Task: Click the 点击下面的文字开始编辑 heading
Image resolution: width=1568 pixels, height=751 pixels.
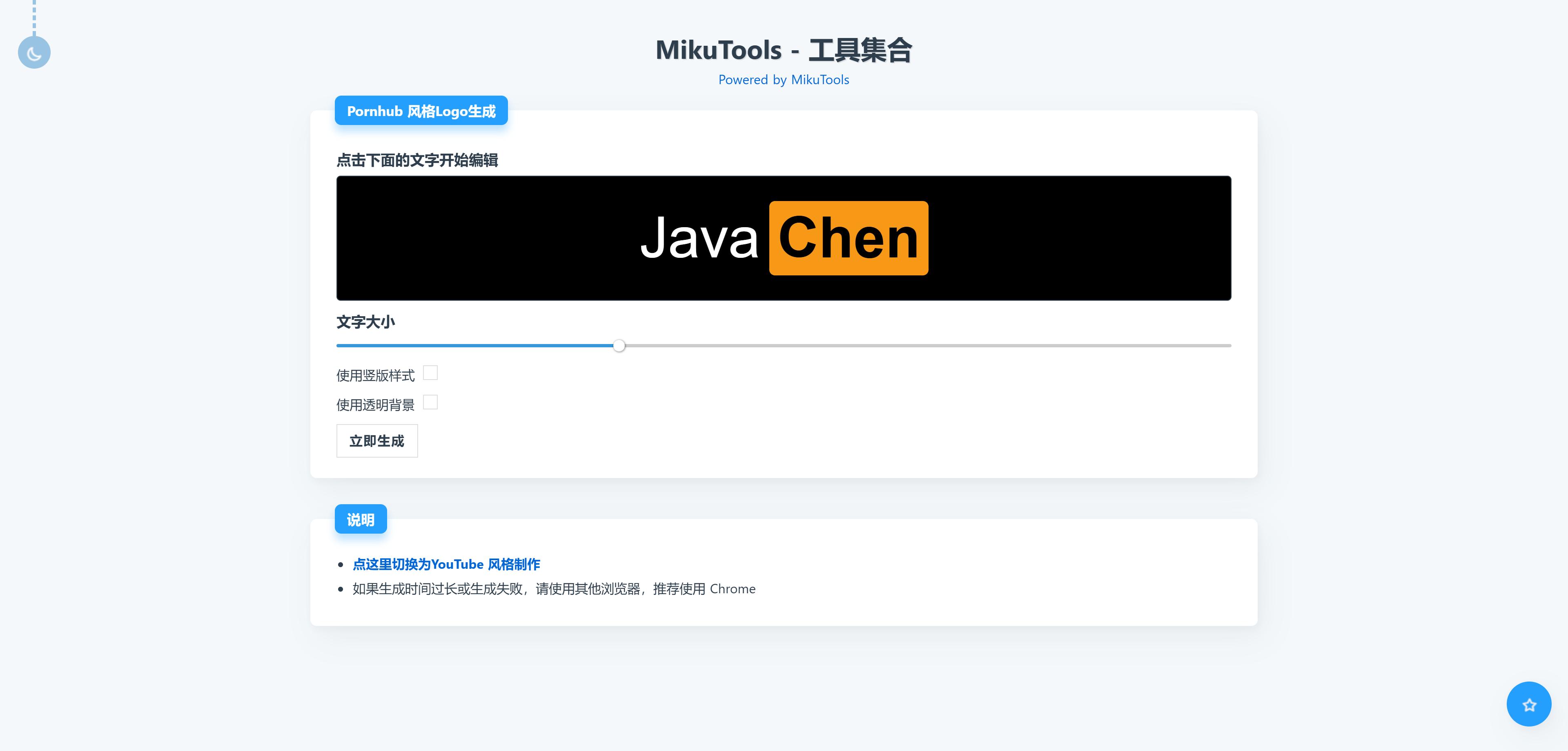Action: (x=417, y=160)
